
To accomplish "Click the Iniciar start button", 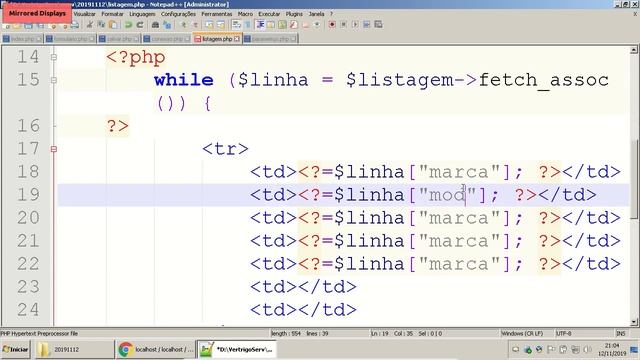I will [16, 349].
